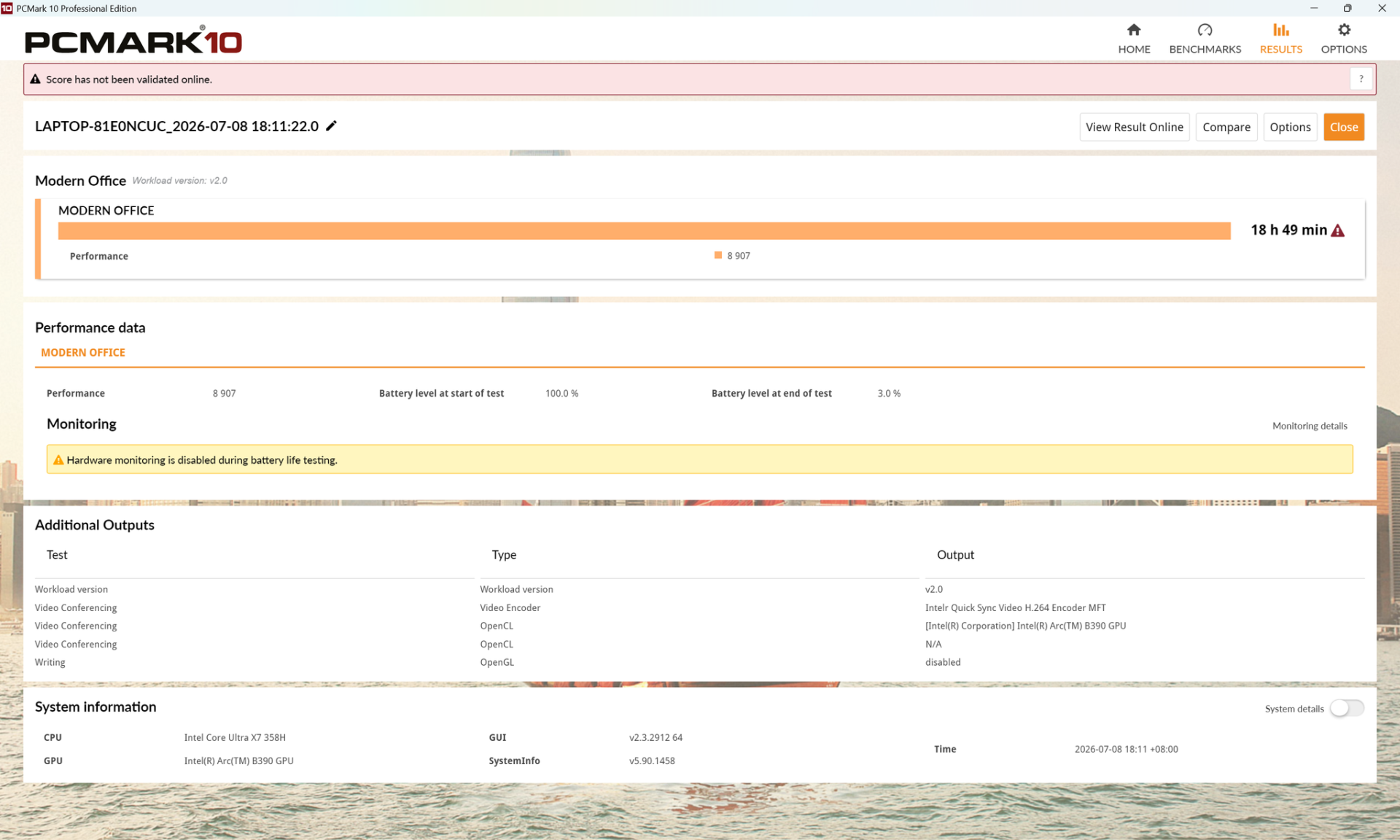Switch to the Results section
This screenshot has height=840, width=1400.
1280,38
